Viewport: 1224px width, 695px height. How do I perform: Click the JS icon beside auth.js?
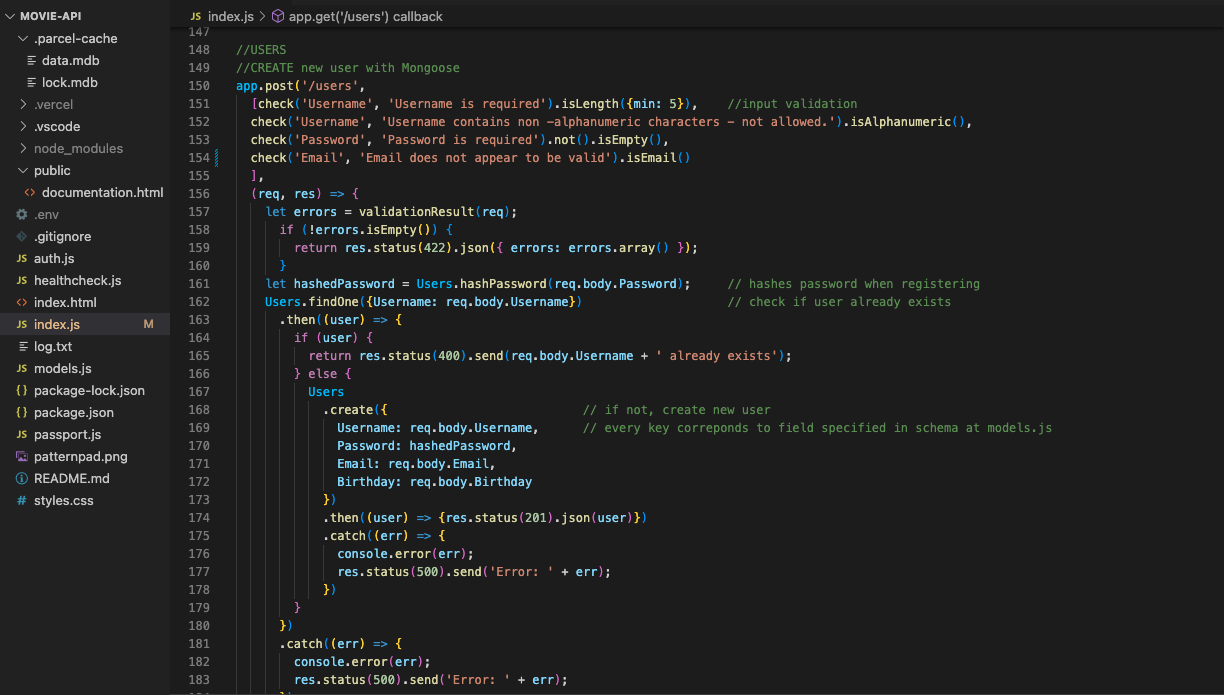click(x=22, y=259)
